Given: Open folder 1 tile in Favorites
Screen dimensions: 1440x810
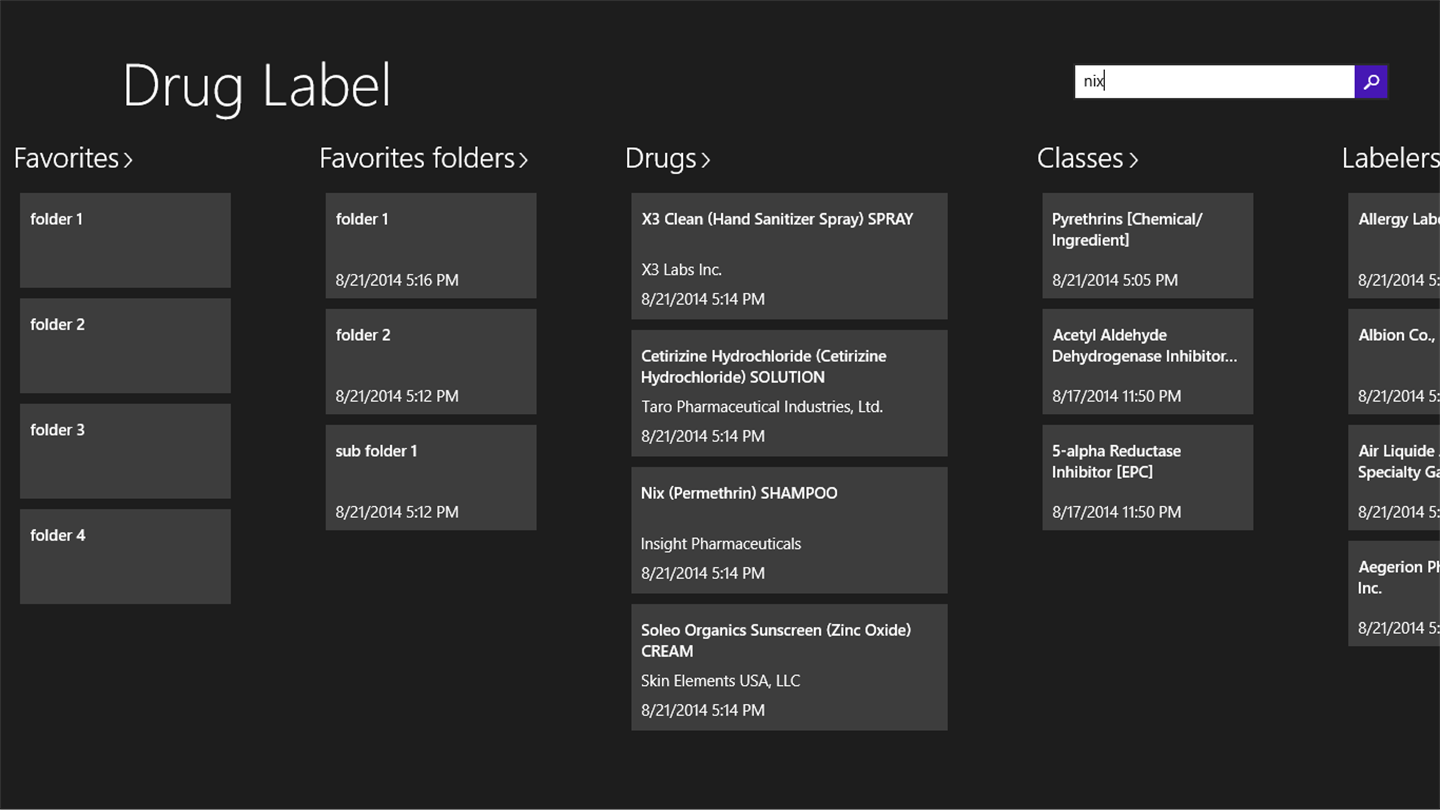Looking at the screenshot, I should point(125,240).
